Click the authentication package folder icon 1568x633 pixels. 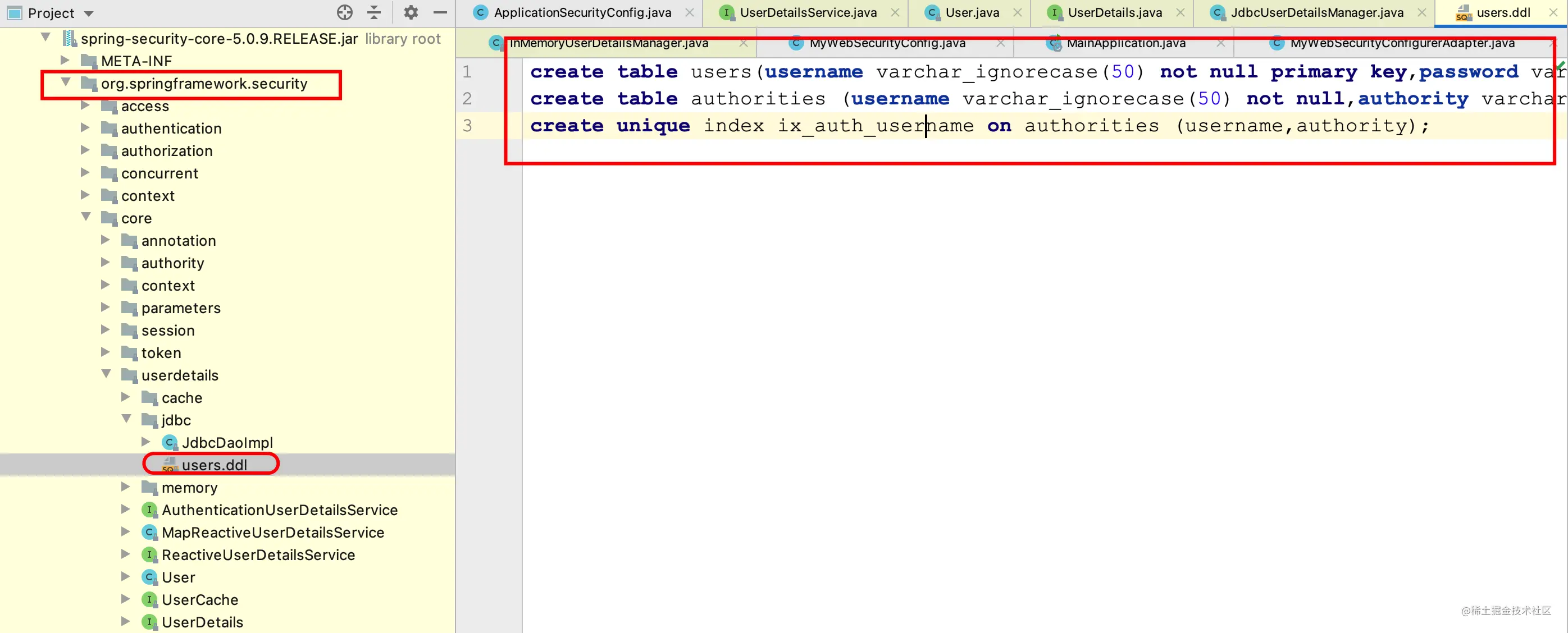[x=109, y=128]
